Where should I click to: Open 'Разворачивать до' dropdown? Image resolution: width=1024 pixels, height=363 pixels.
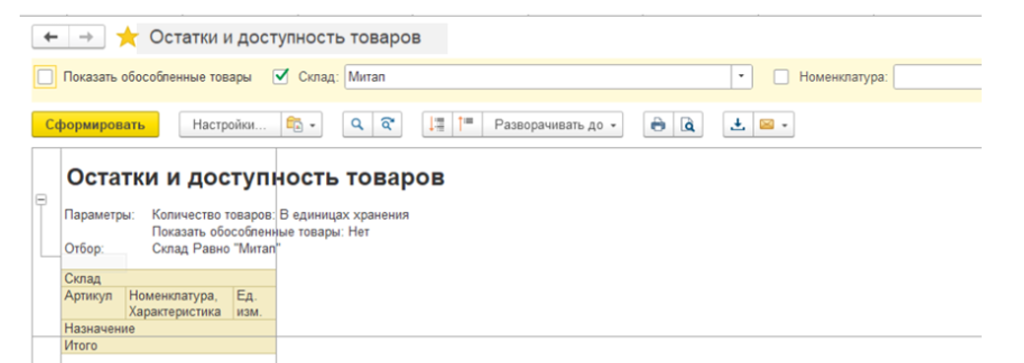(x=552, y=124)
